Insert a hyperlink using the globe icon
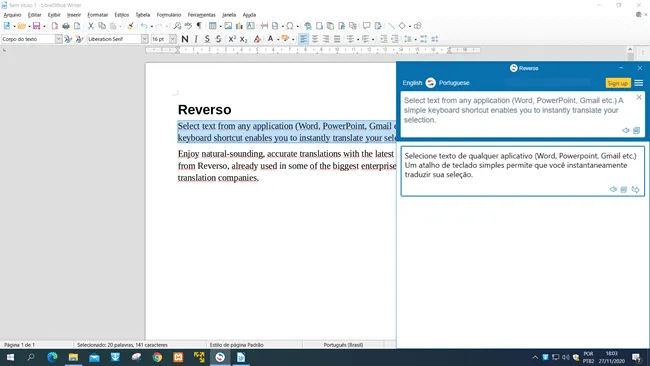 308,26
